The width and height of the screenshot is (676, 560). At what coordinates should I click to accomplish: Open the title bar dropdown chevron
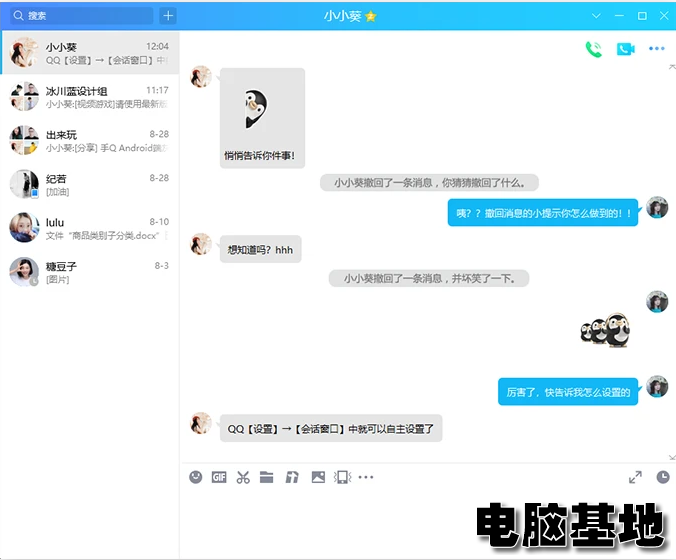(596, 16)
